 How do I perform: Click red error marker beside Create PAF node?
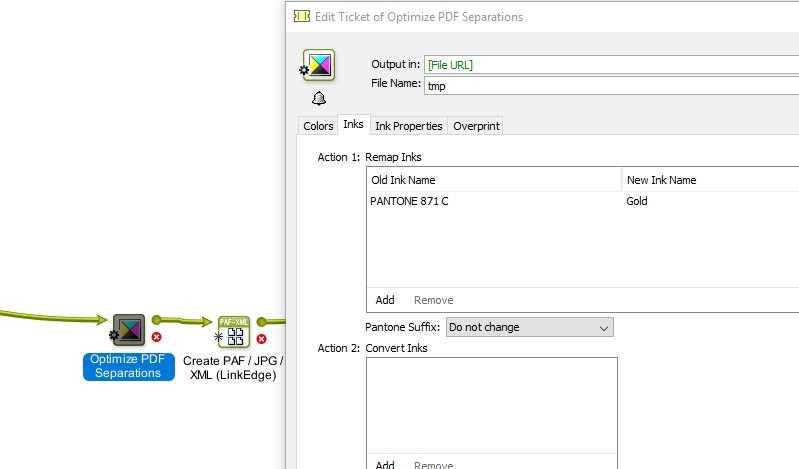(x=261, y=339)
